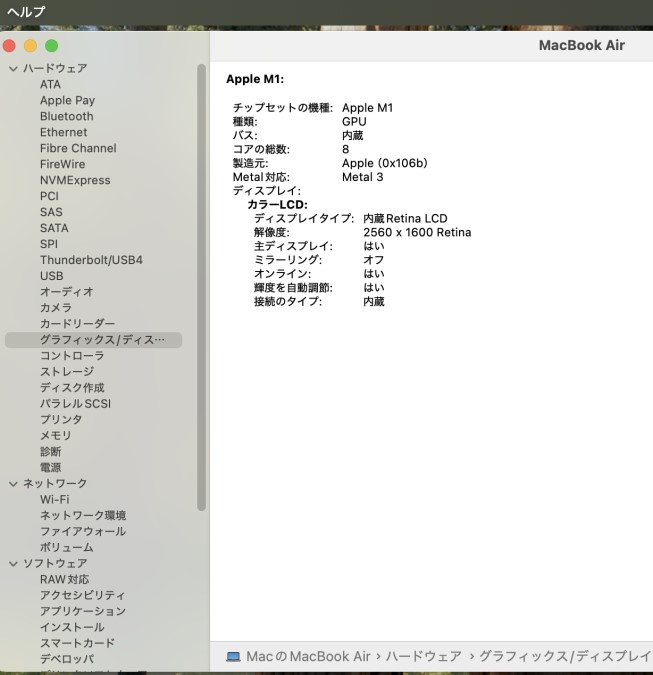Open the ヘルプ menu in the menu bar
Viewport: 653px width, 675px height.
[x=26, y=12]
